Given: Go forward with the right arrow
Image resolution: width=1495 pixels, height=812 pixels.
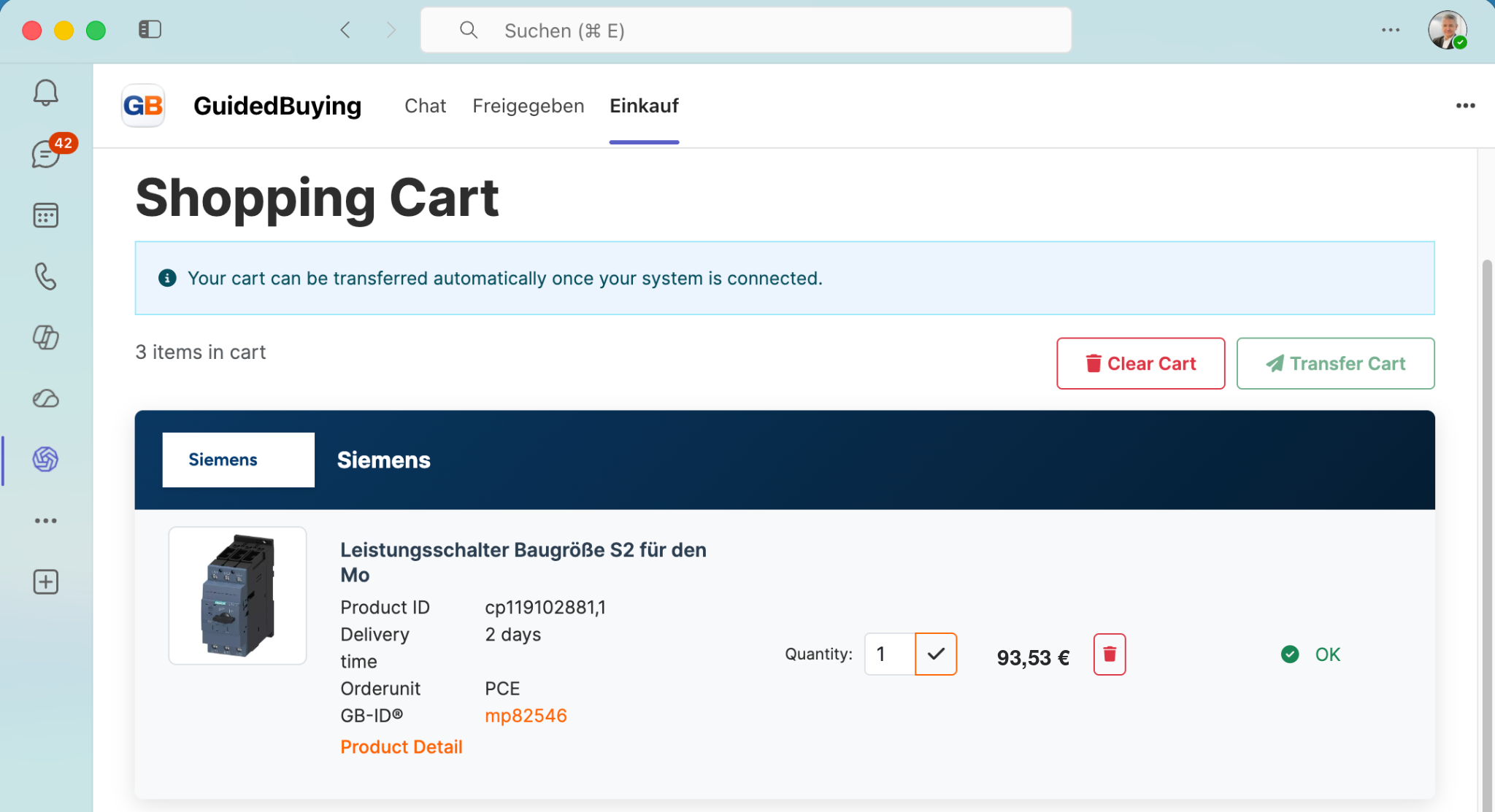Looking at the screenshot, I should click(x=391, y=30).
